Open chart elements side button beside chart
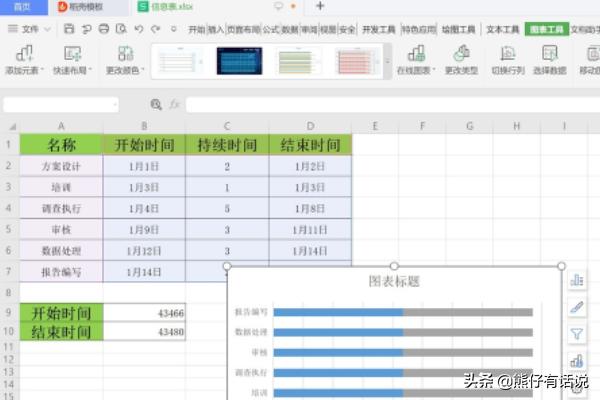This screenshot has width=600, height=400. pyautogui.click(x=577, y=281)
